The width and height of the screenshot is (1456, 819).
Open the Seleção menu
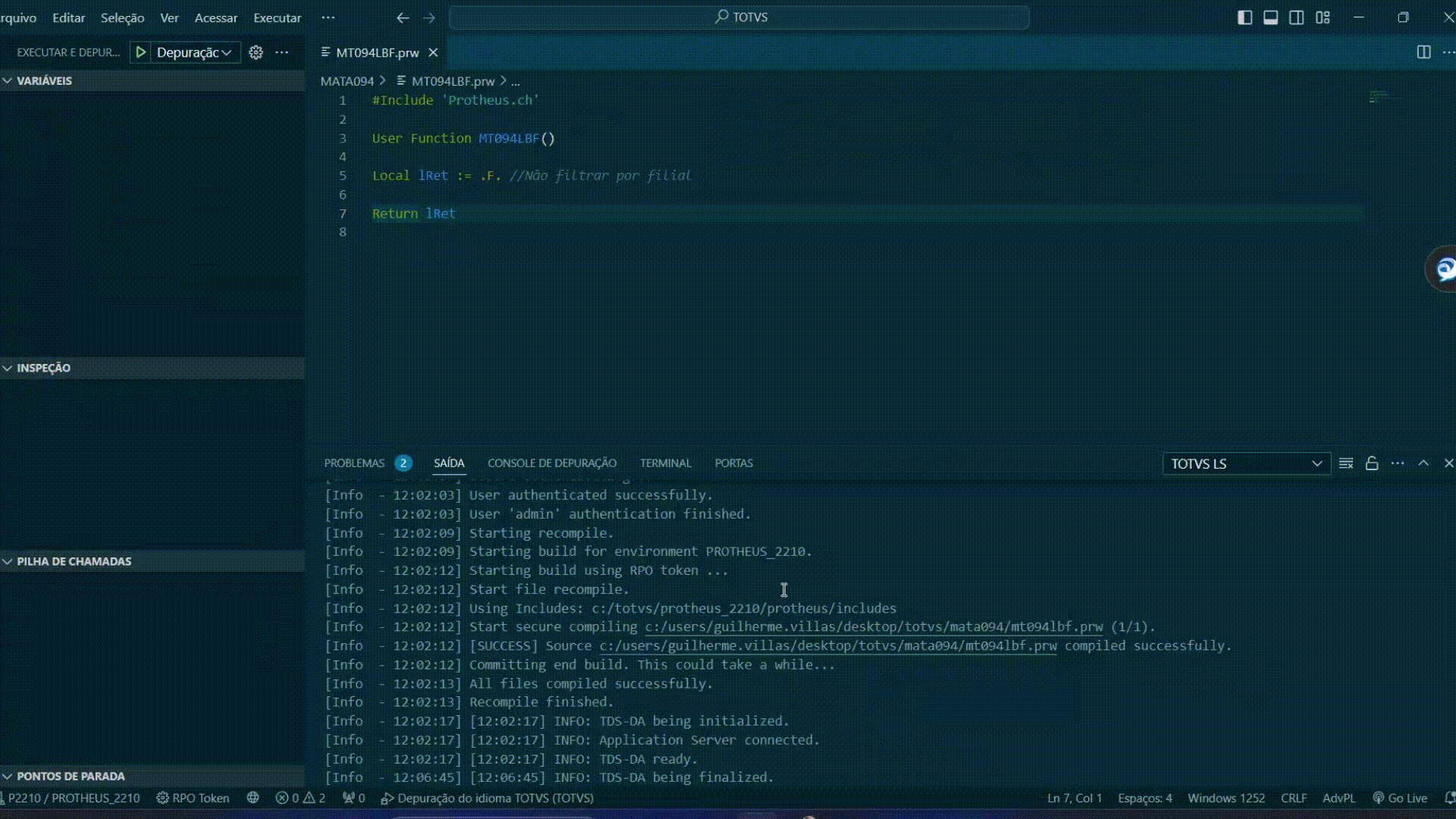(122, 17)
